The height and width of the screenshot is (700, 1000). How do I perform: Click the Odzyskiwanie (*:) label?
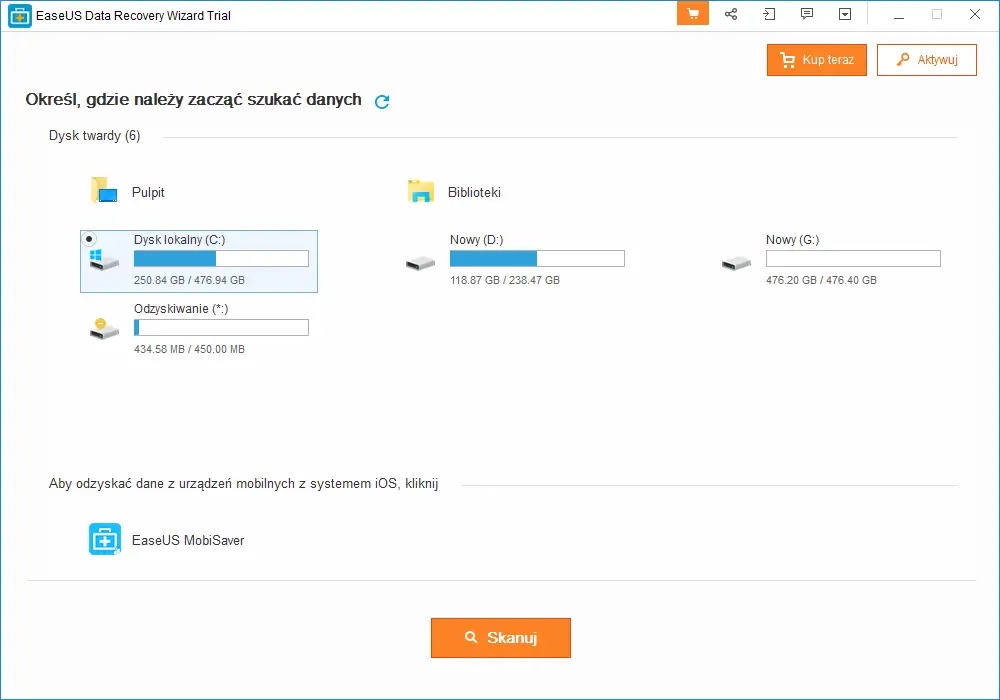[x=181, y=309]
